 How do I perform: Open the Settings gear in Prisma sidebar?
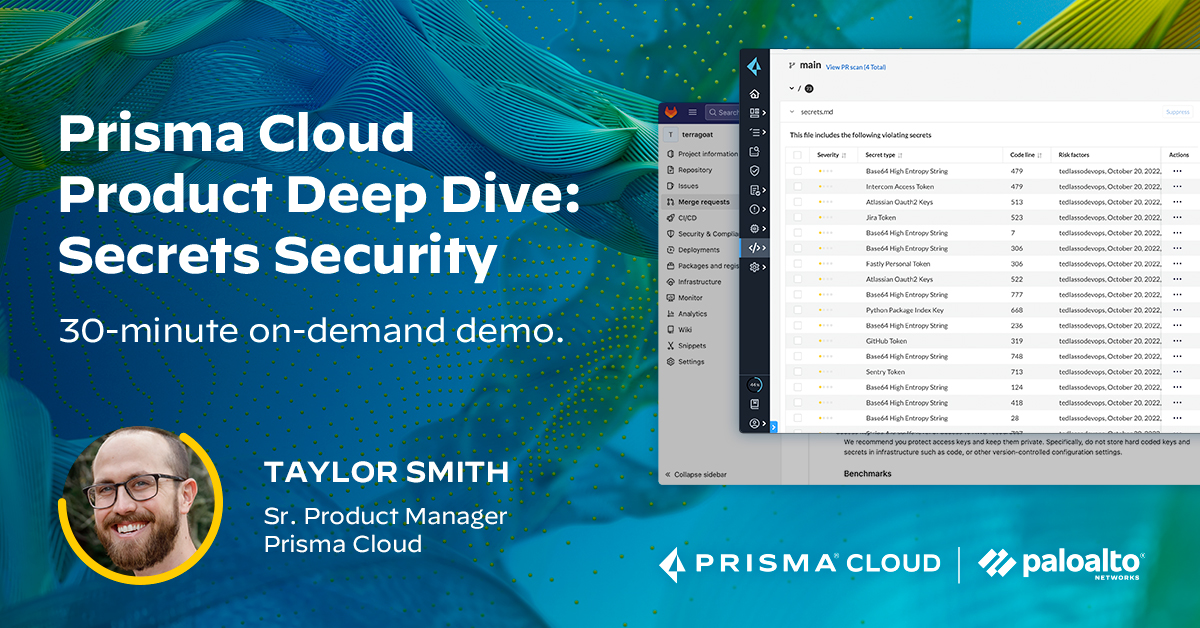tap(754, 267)
